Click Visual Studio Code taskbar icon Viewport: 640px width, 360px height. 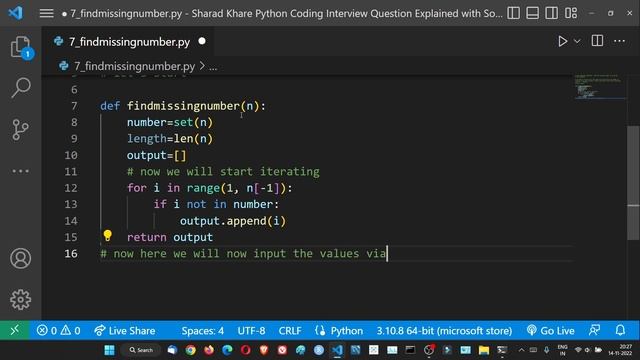tap(337, 350)
